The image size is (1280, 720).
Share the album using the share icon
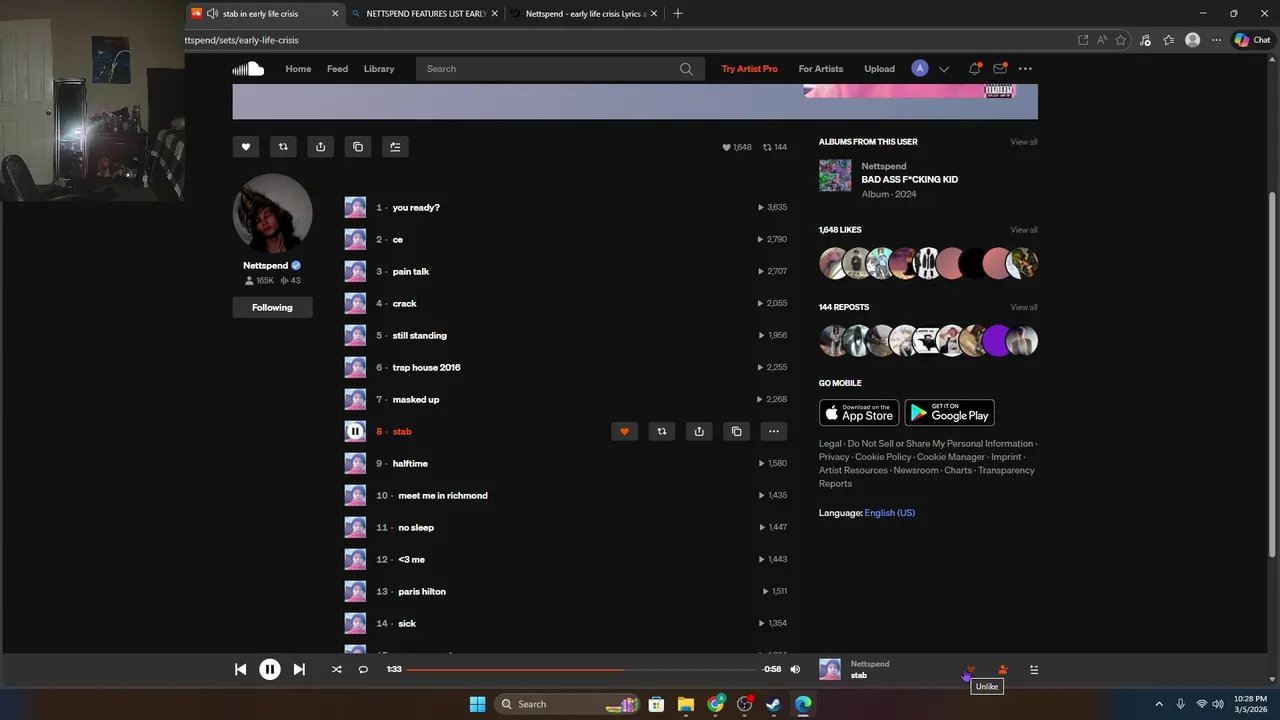click(x=320, y=147)
